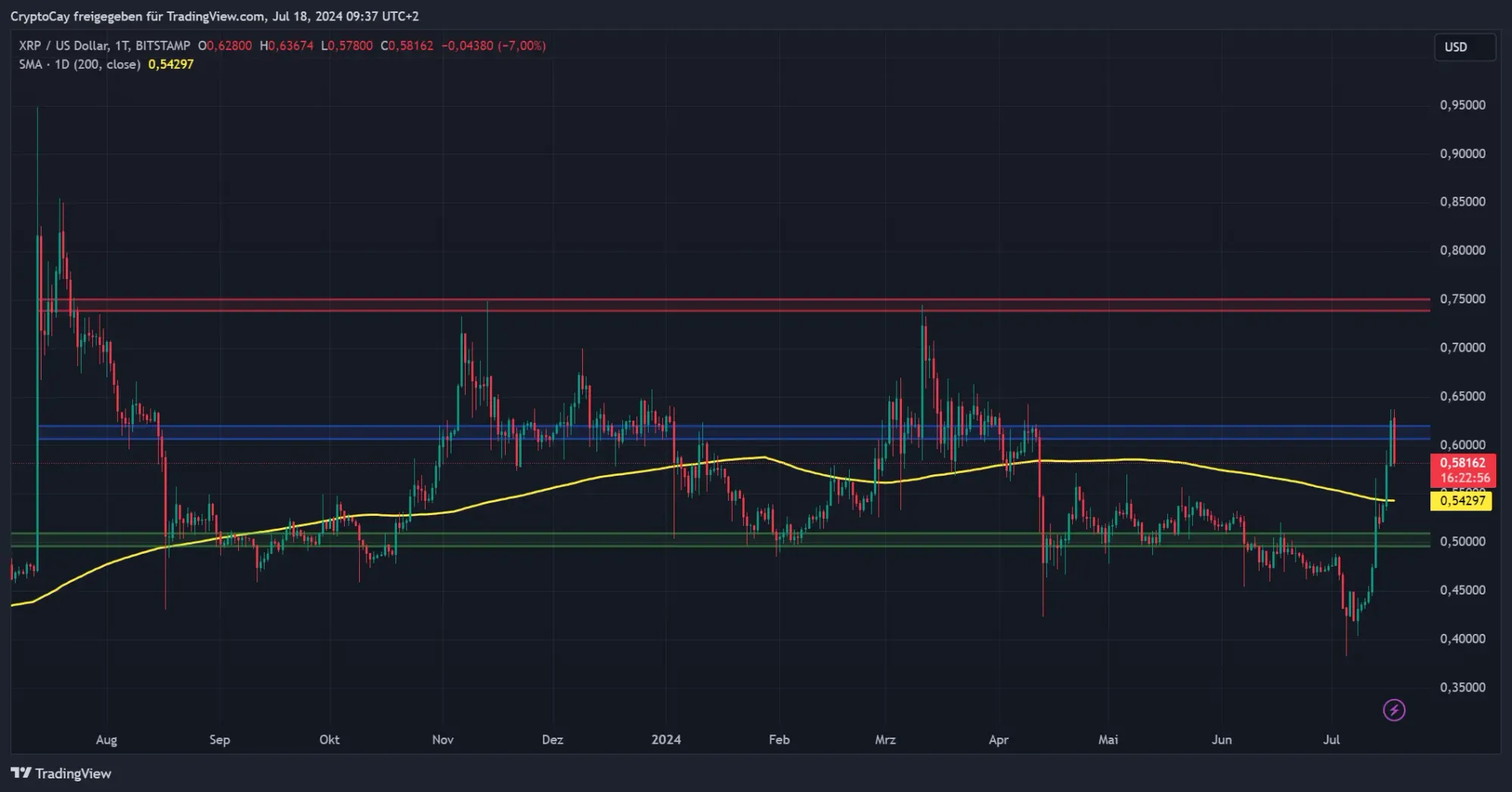Click the 0,90000 price axis label

(x=1462, y=154)
